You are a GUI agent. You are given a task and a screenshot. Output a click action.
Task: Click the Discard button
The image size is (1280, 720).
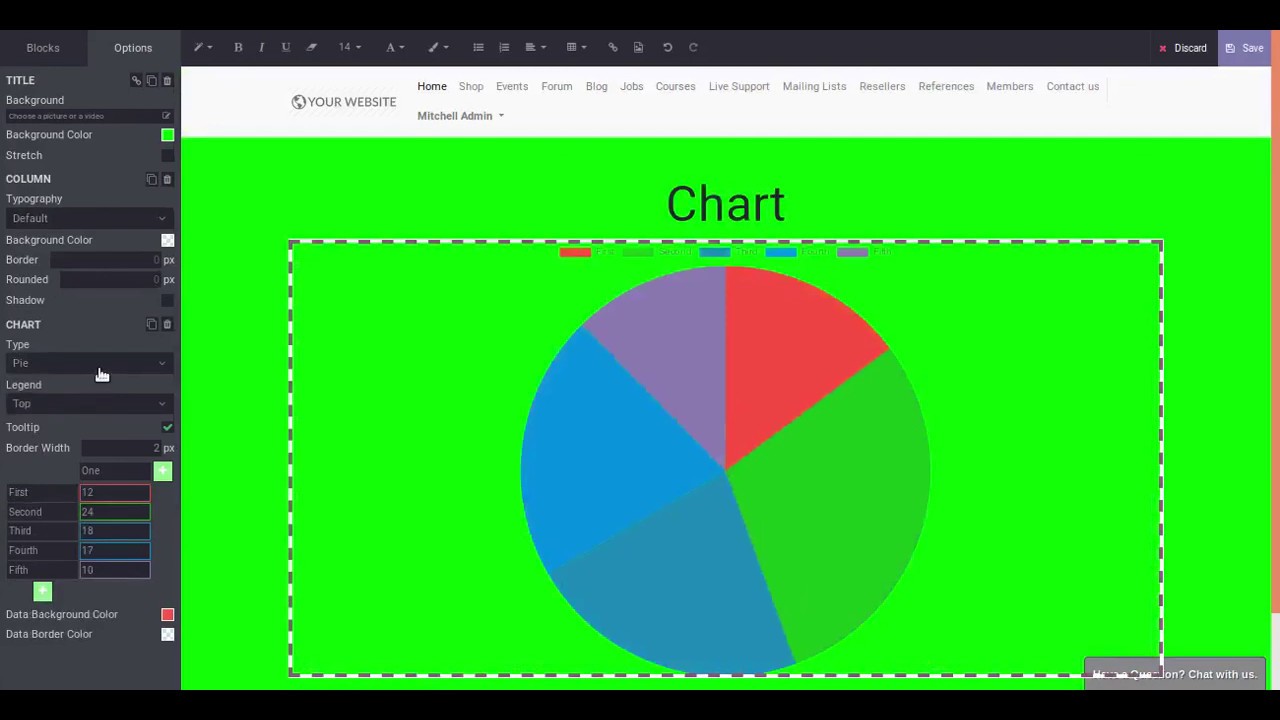coord(1182,48)
